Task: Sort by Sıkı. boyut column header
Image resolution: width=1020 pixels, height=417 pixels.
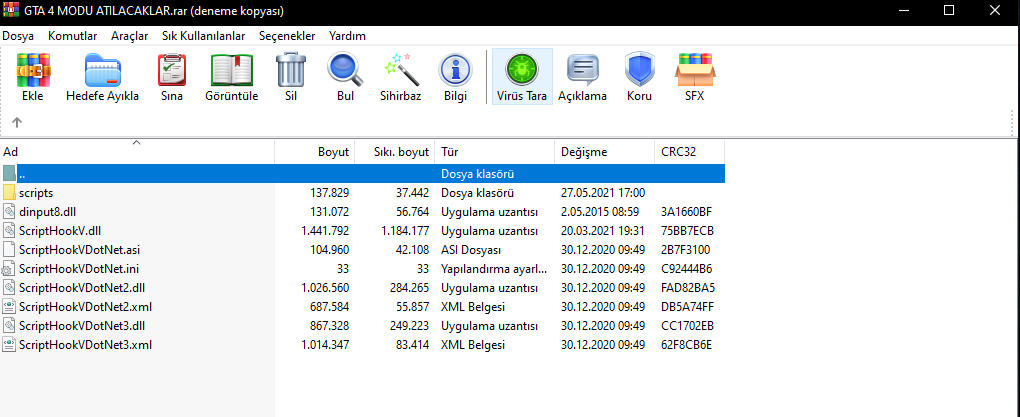Action: 395,152
